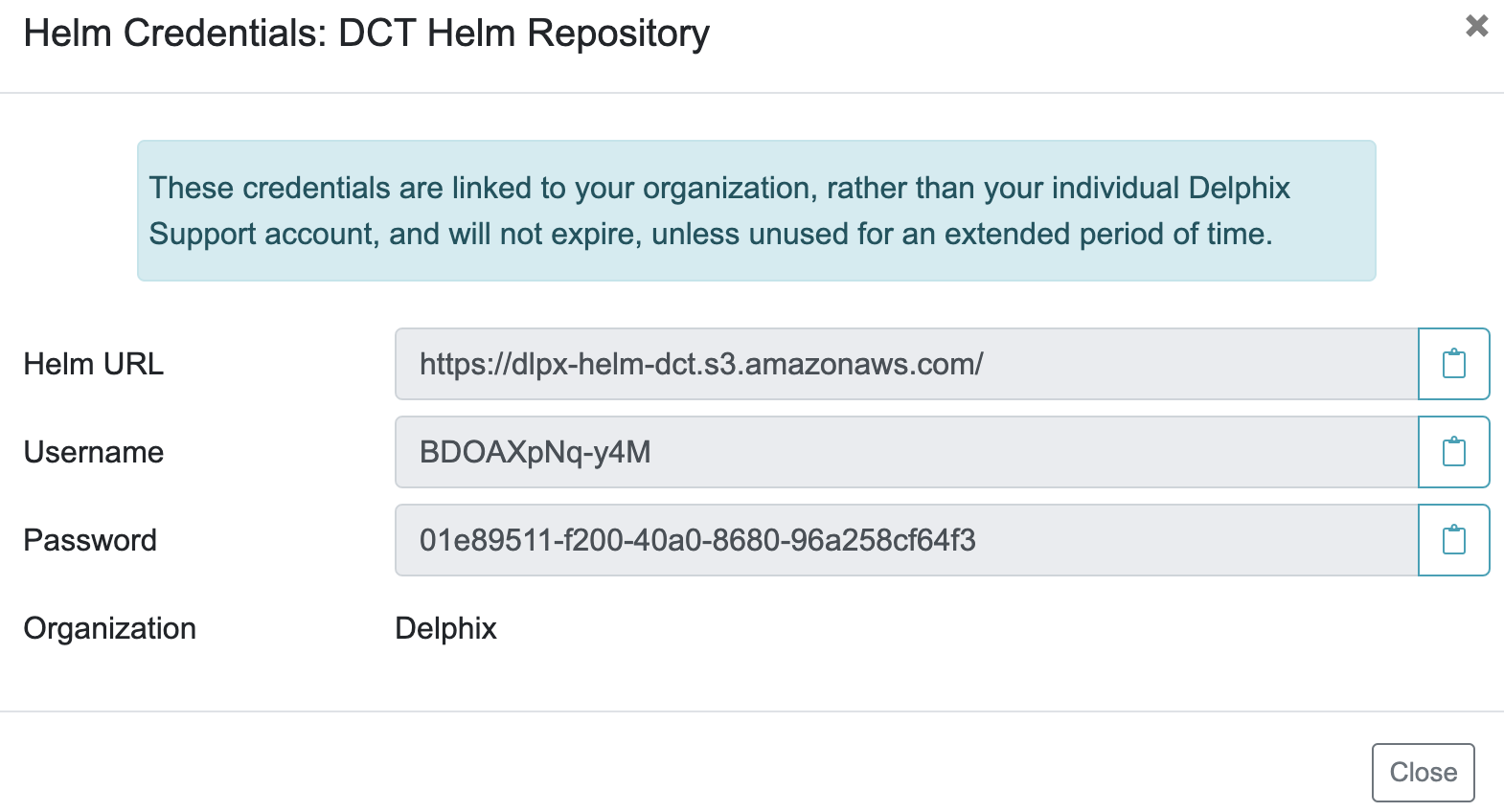Click the Delphix organization value
Image resolution: width=1504 pixels, height=812 pixels.
coord(445,628)
